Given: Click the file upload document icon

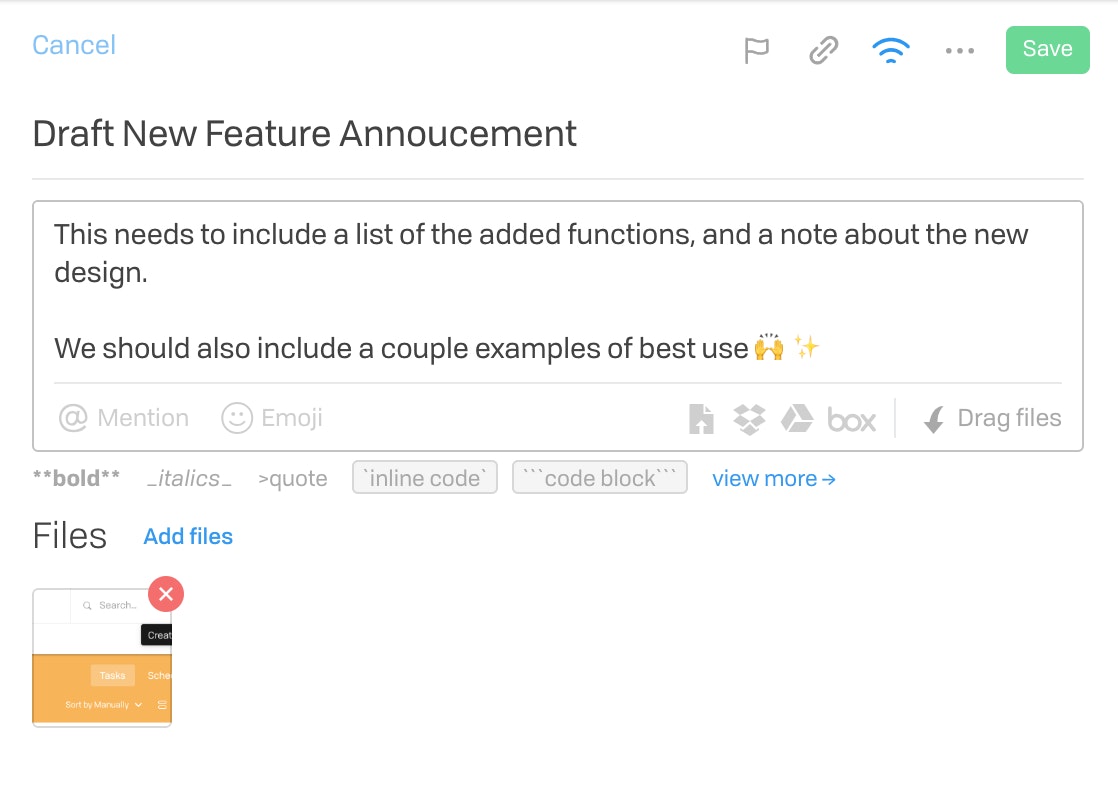Looking at the screenshot, I should (701, 419).
